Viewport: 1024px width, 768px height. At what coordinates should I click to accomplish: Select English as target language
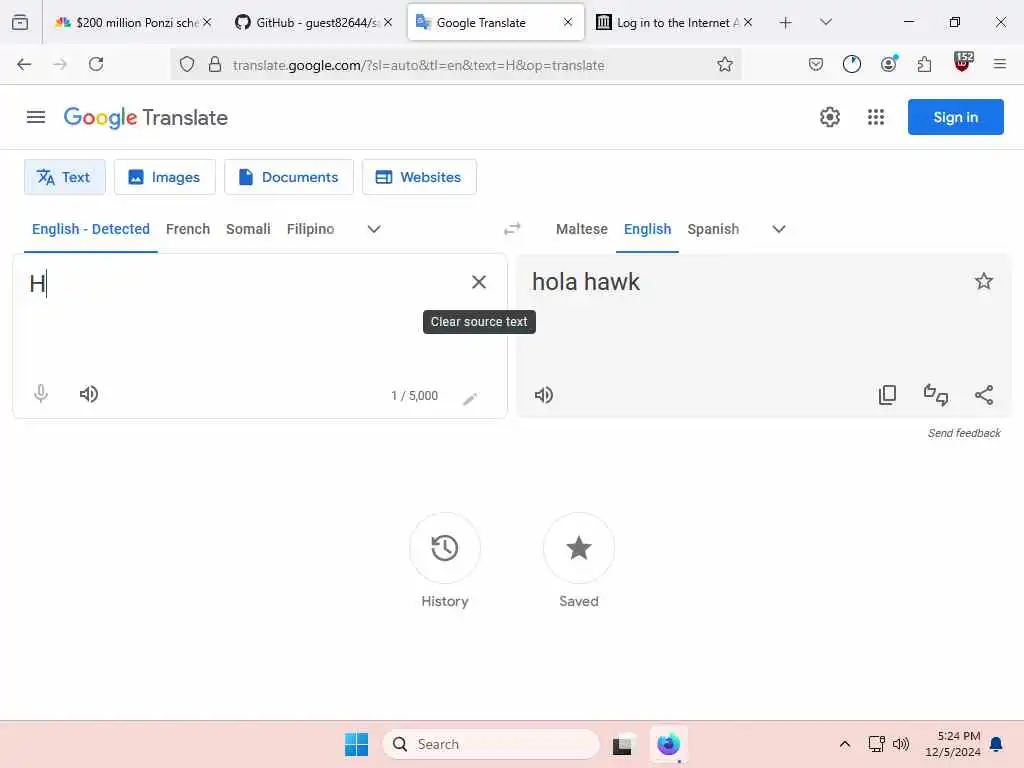click(647, 229)
